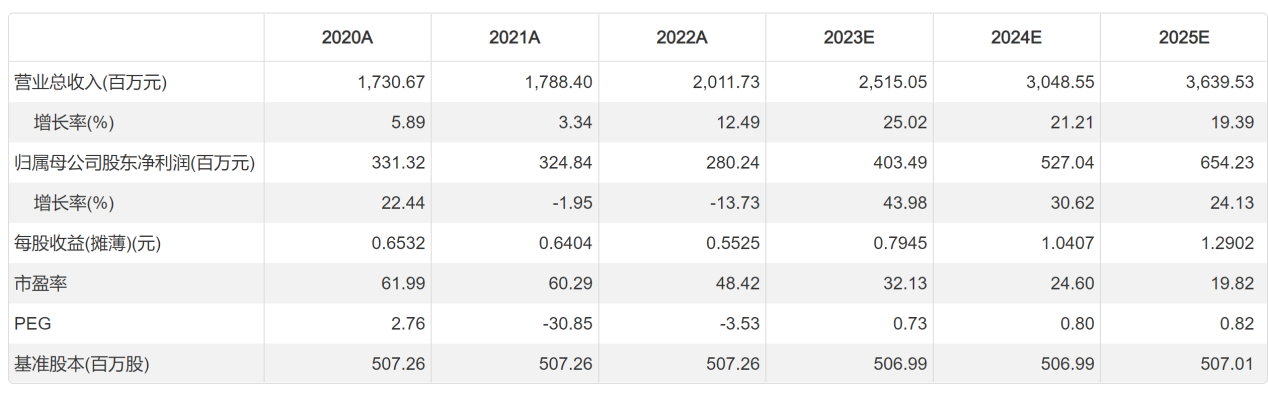Select the 市盈率 row label
1268x394 pixels.
40,284
